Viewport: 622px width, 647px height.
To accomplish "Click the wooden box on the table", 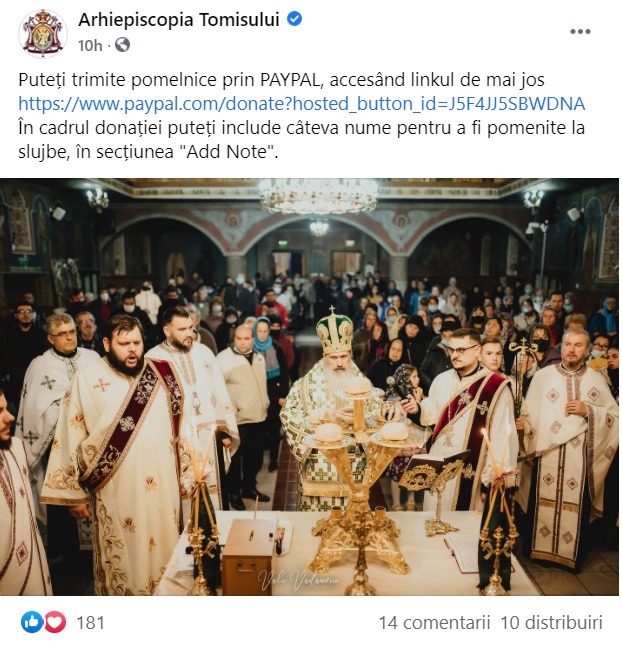I will 247,556.
